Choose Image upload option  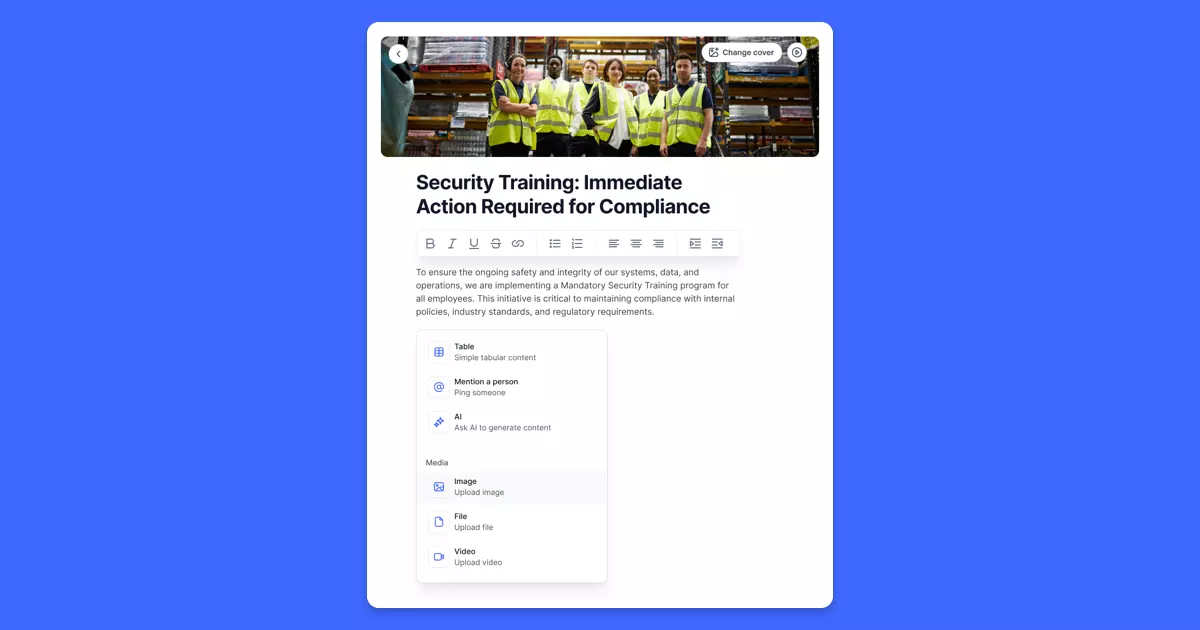click(x=512, y=487)
